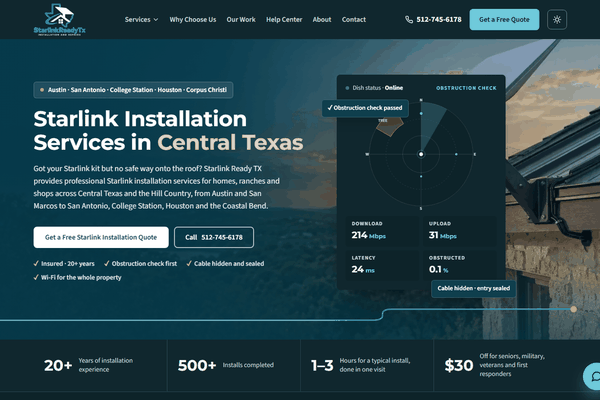Image resolution: width=600 pixels, height=400 pixels.
Task: Click the 24 ms latency value
Action: click(x=363, y=269)
